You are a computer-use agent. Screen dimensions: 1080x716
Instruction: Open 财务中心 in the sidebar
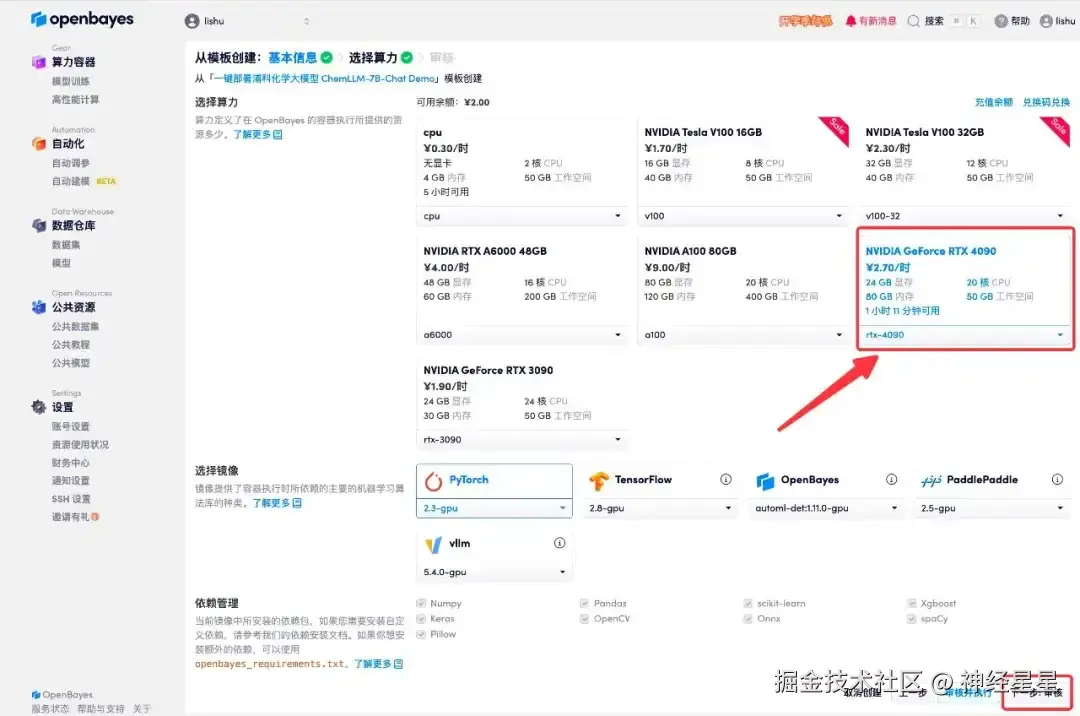pos(70,463)
